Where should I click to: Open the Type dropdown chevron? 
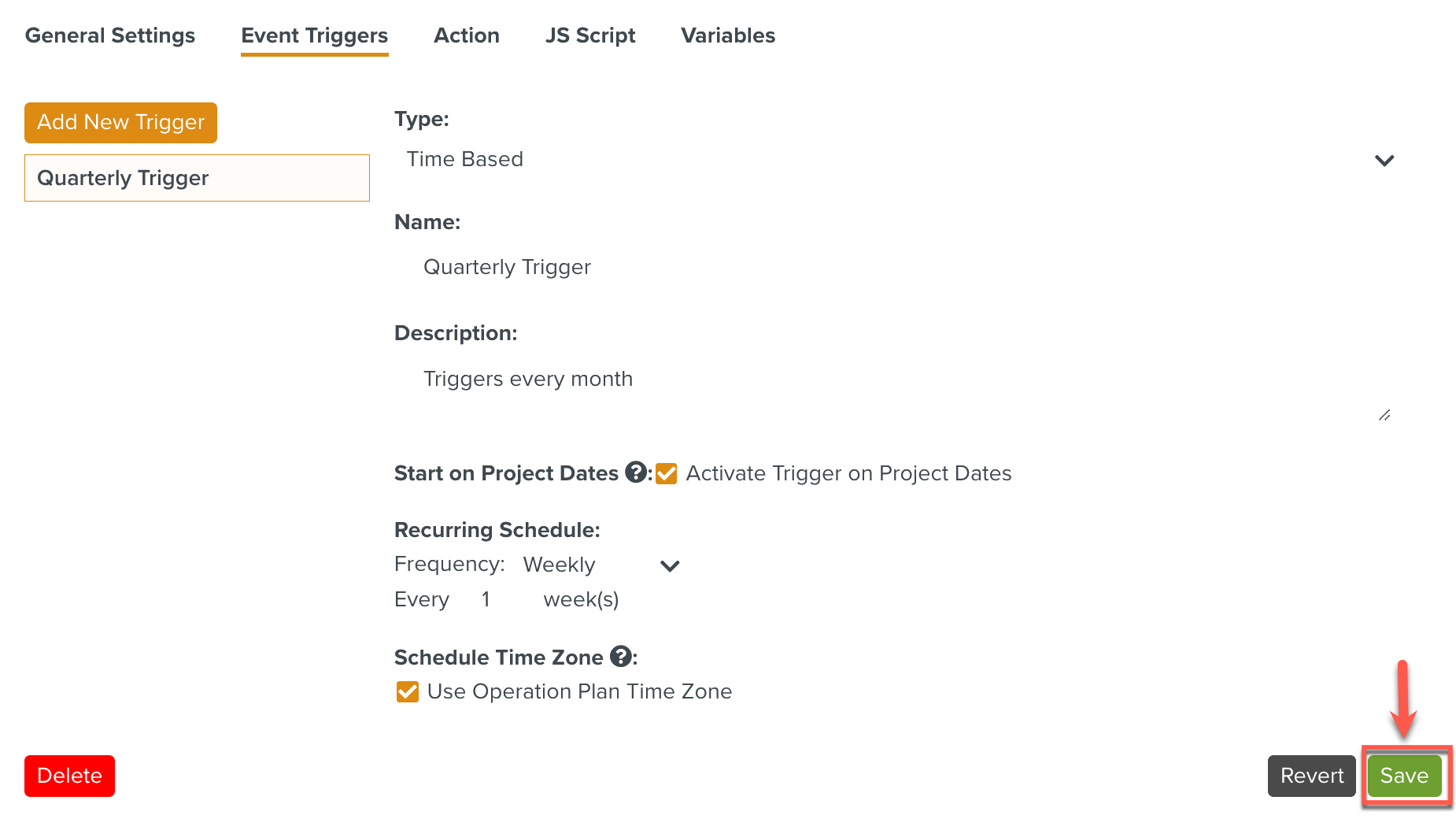(x=1384, y=161)
